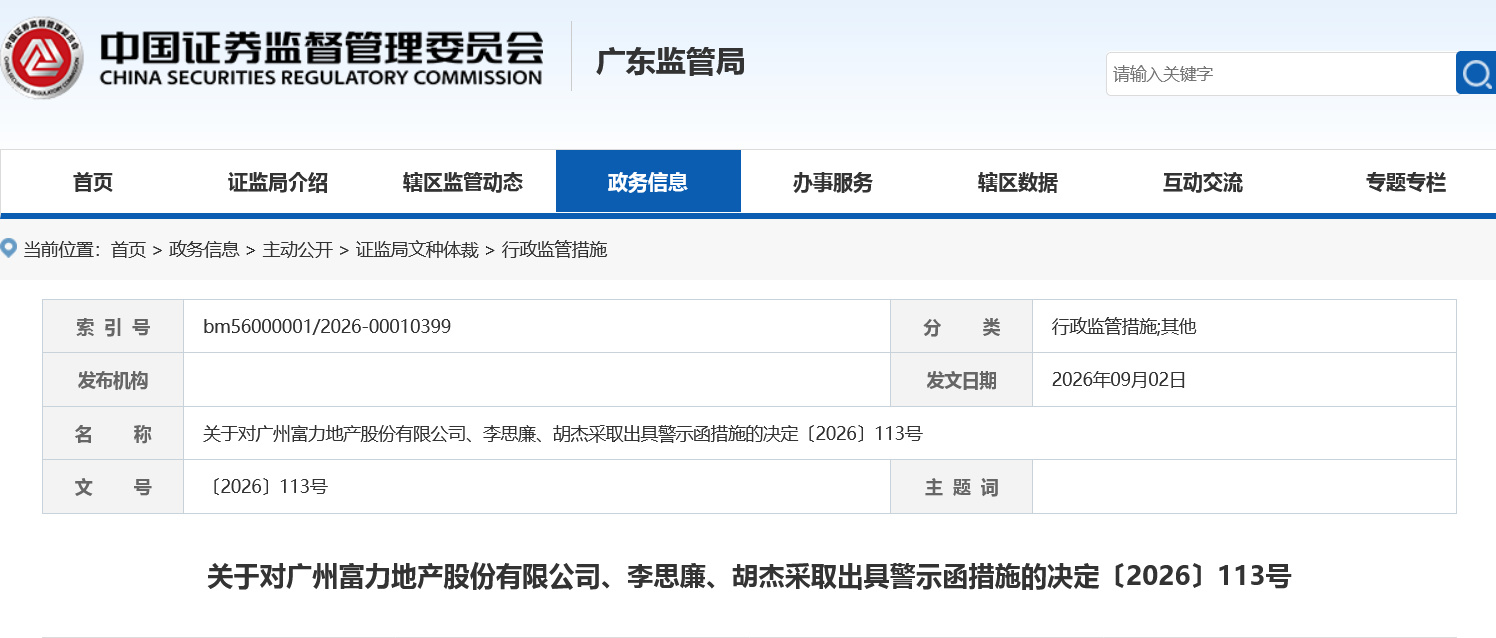Open the 证监局介绍 navigation tab
This screenshot has height=638, width=1496.
pyautogui.click(x=278, y=182)
